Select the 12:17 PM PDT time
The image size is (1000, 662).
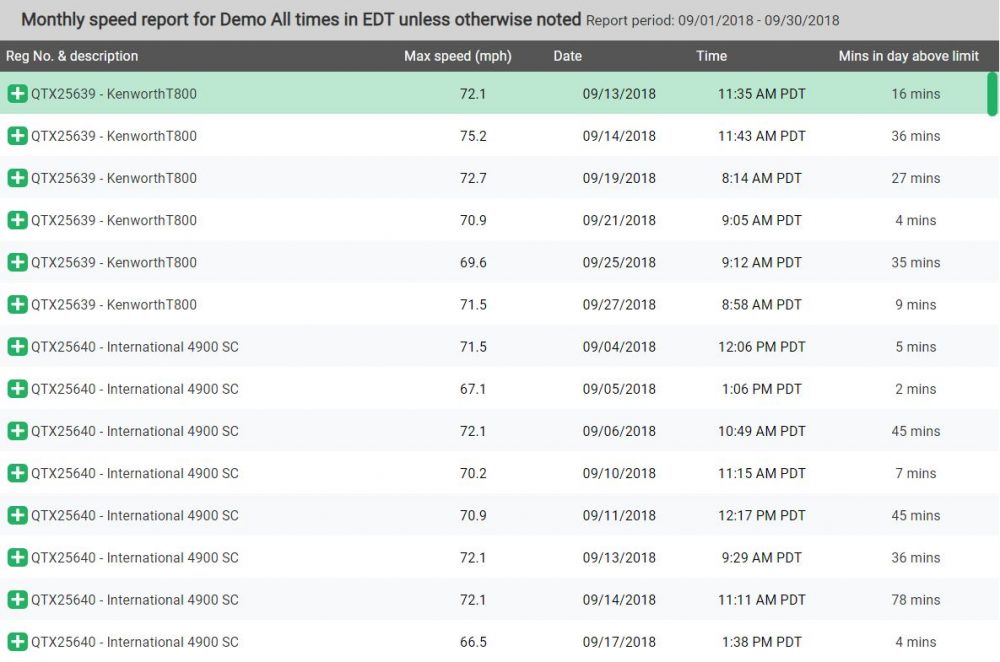[x=761, y=515]
